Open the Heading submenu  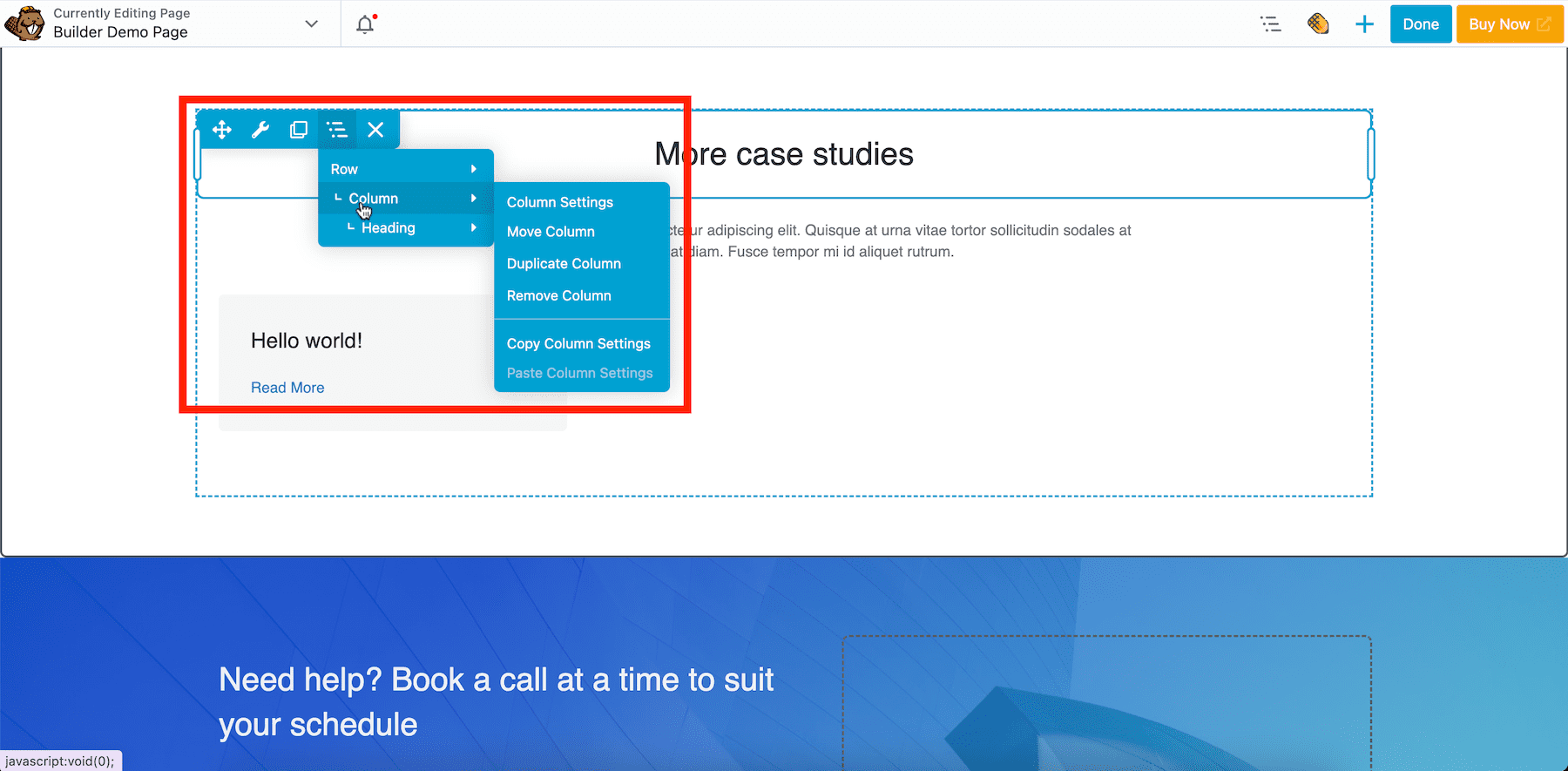point(406,228)
